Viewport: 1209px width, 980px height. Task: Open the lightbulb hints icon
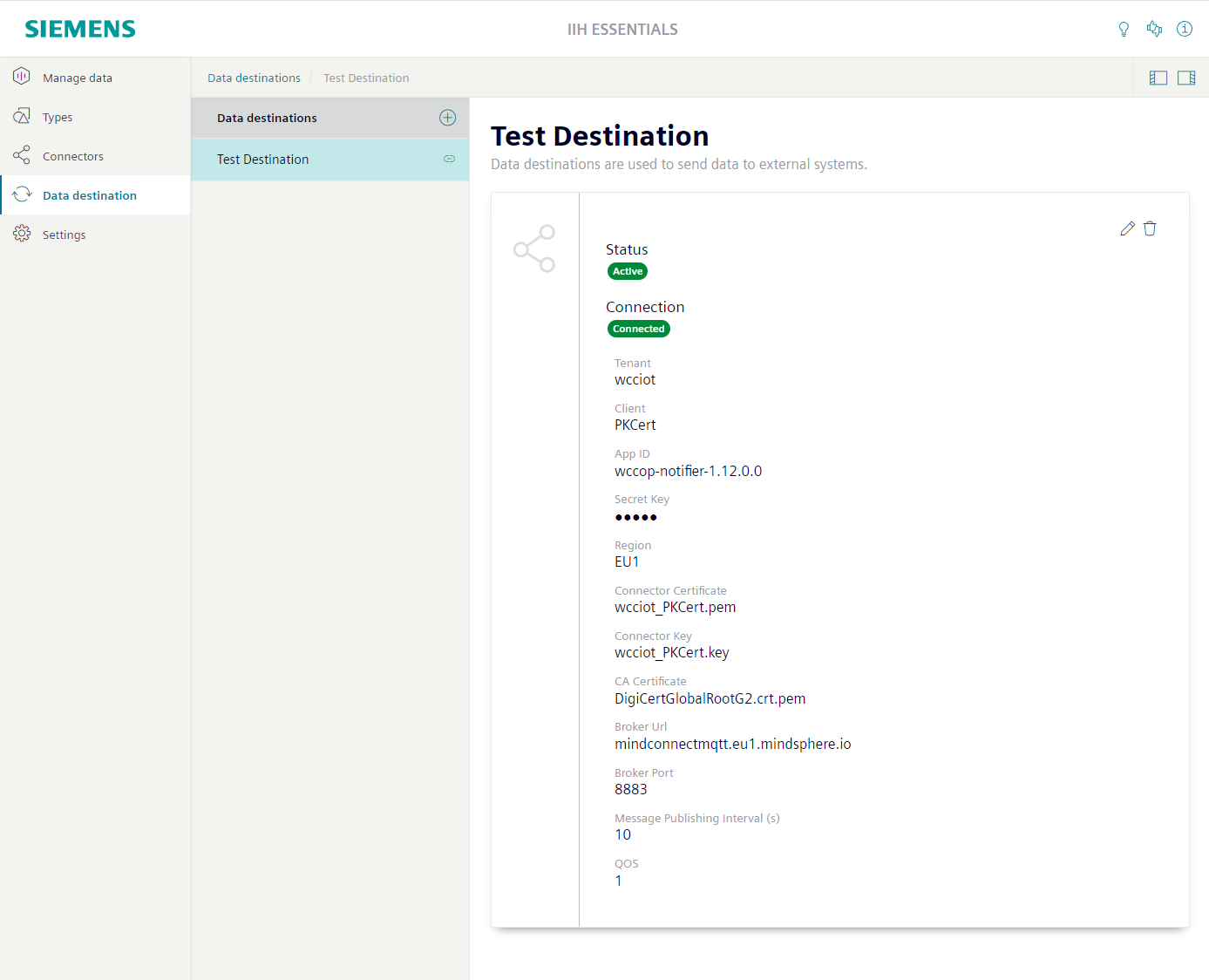tap(1124, 29)
